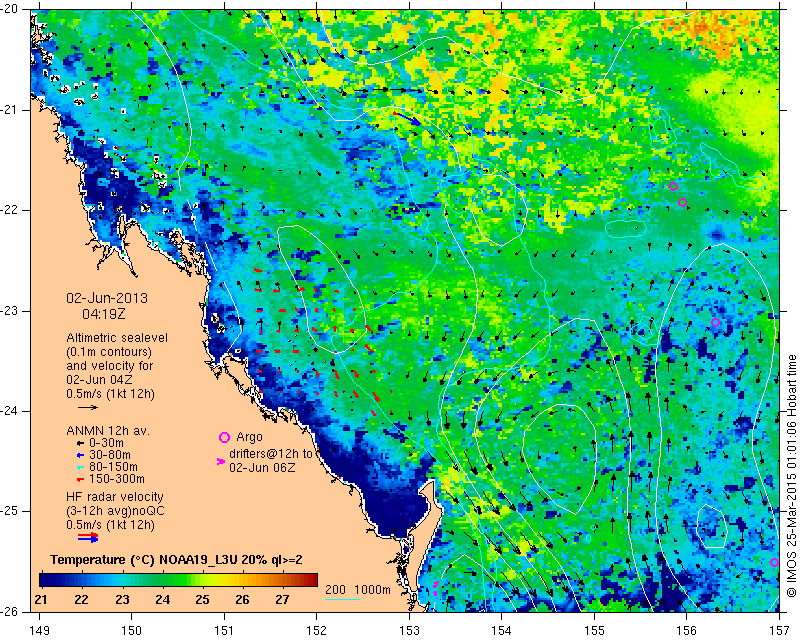Click the latitude axis label -20
Screen dimensions: 800x640
click(x=10, y=9)
